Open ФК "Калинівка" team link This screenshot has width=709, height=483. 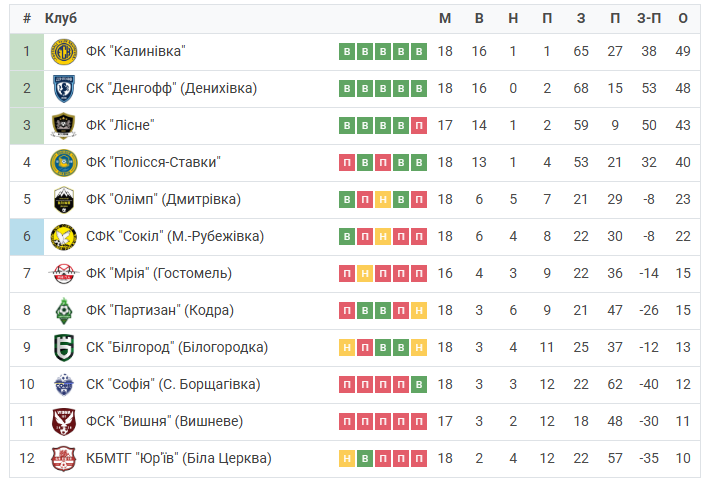tap(136, 52)
